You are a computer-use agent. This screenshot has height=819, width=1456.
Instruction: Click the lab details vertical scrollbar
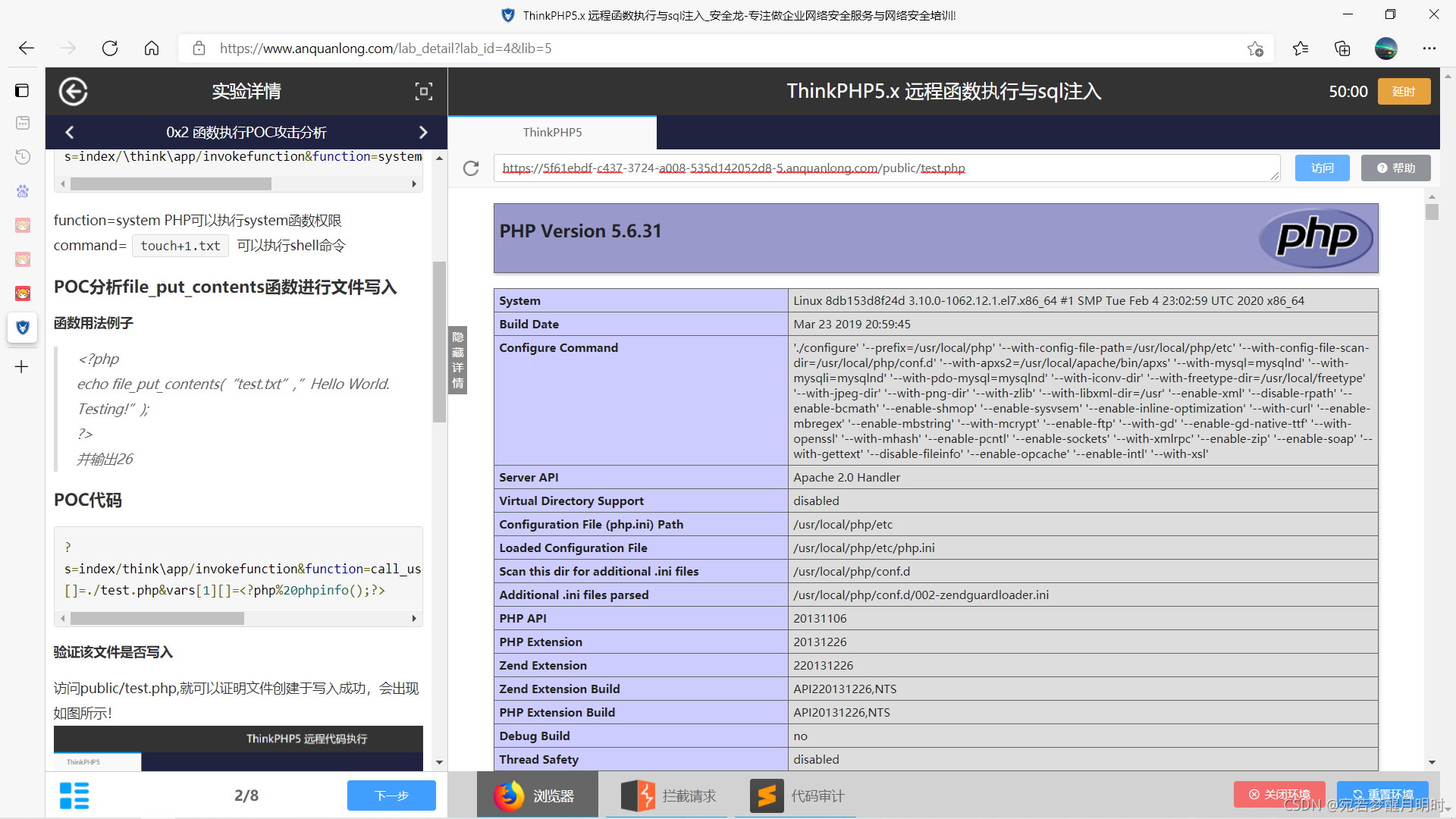(439, 341)
